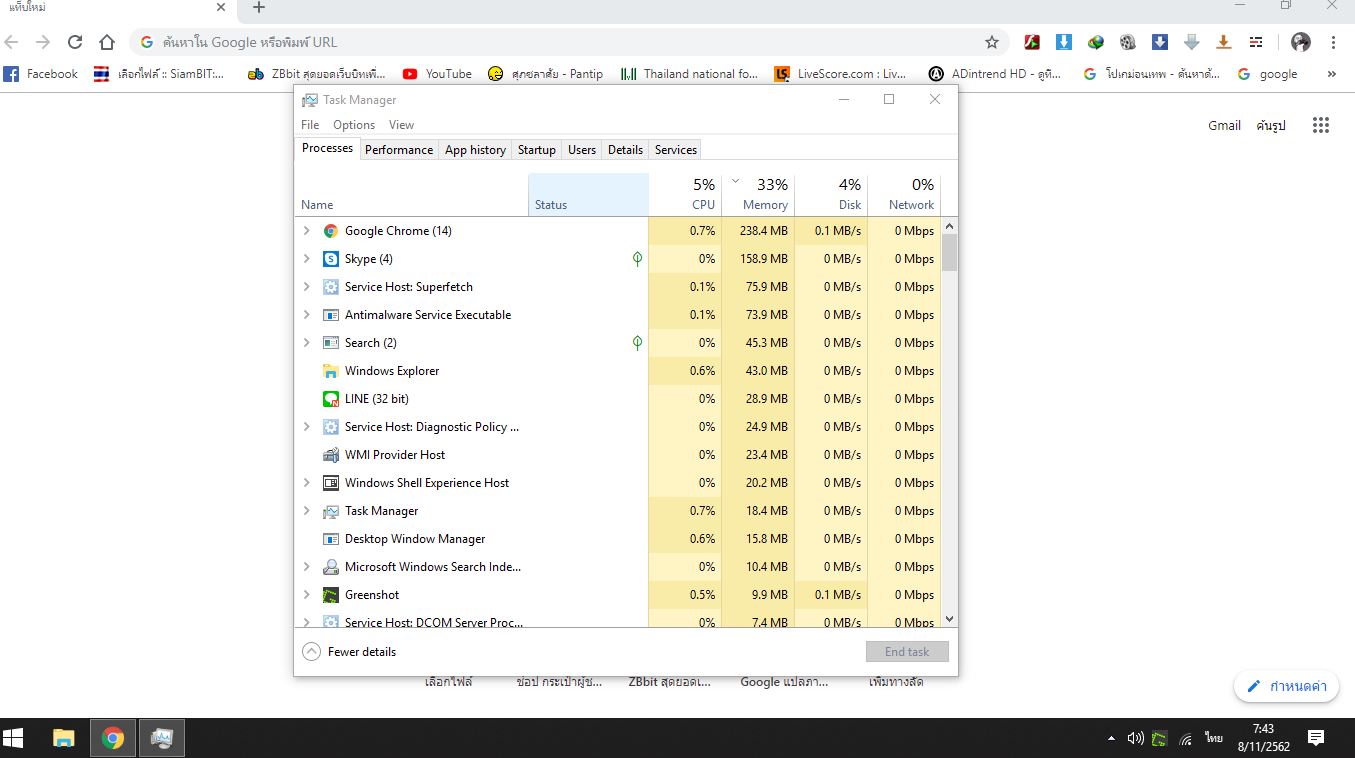Click the Antimalware Service Executable icon
The image size is (1355, 758).
point(331,315)
